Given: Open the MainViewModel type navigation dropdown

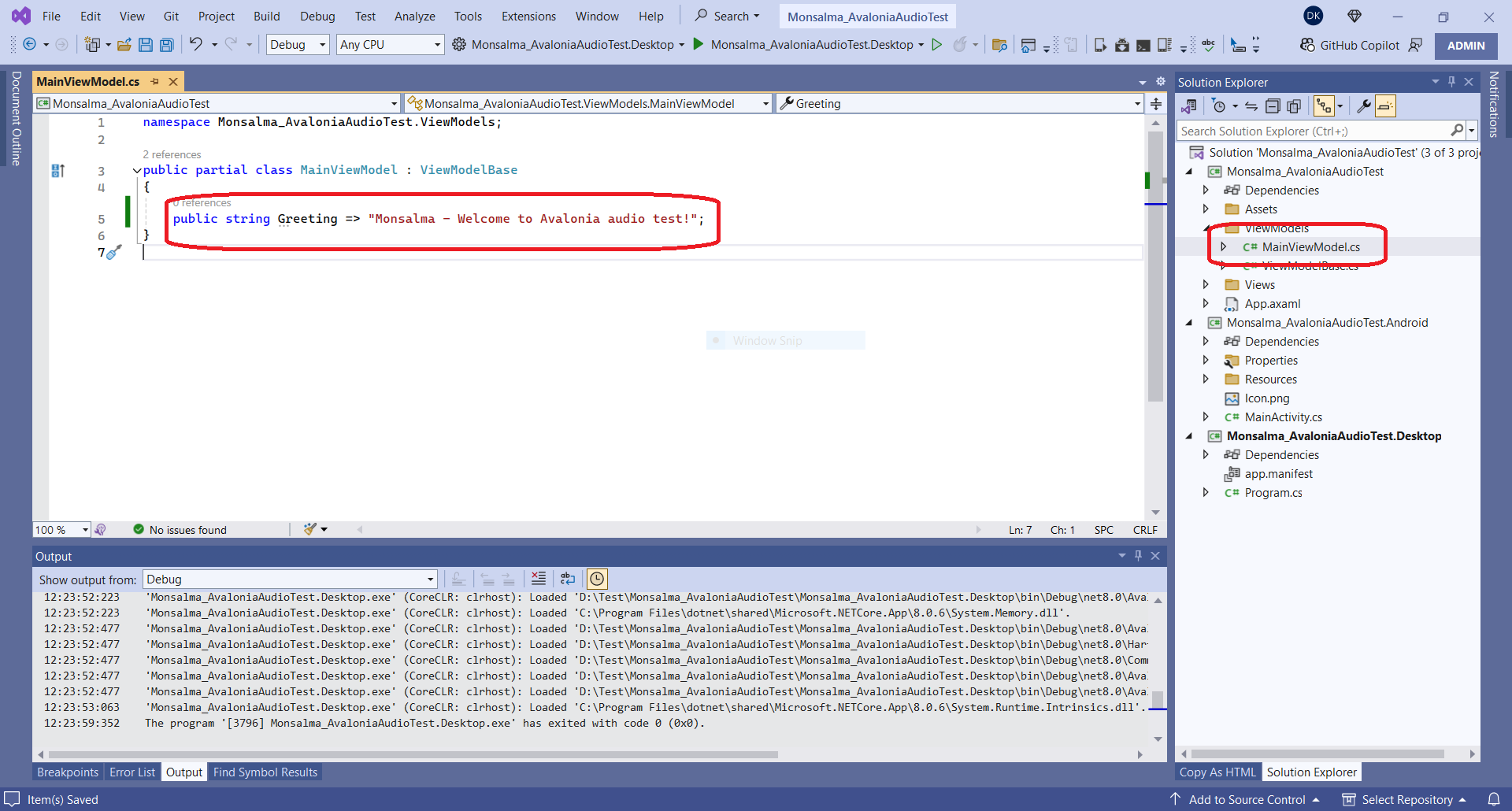Looking at the screenshot, I should click(x=588, y=104).
